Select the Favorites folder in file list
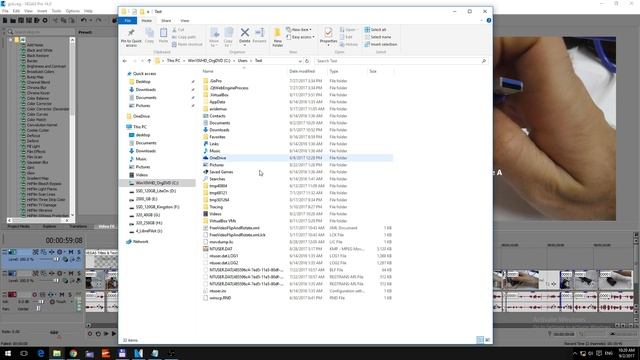Screen dimensions: 640x360 click(x=297, y=137)
